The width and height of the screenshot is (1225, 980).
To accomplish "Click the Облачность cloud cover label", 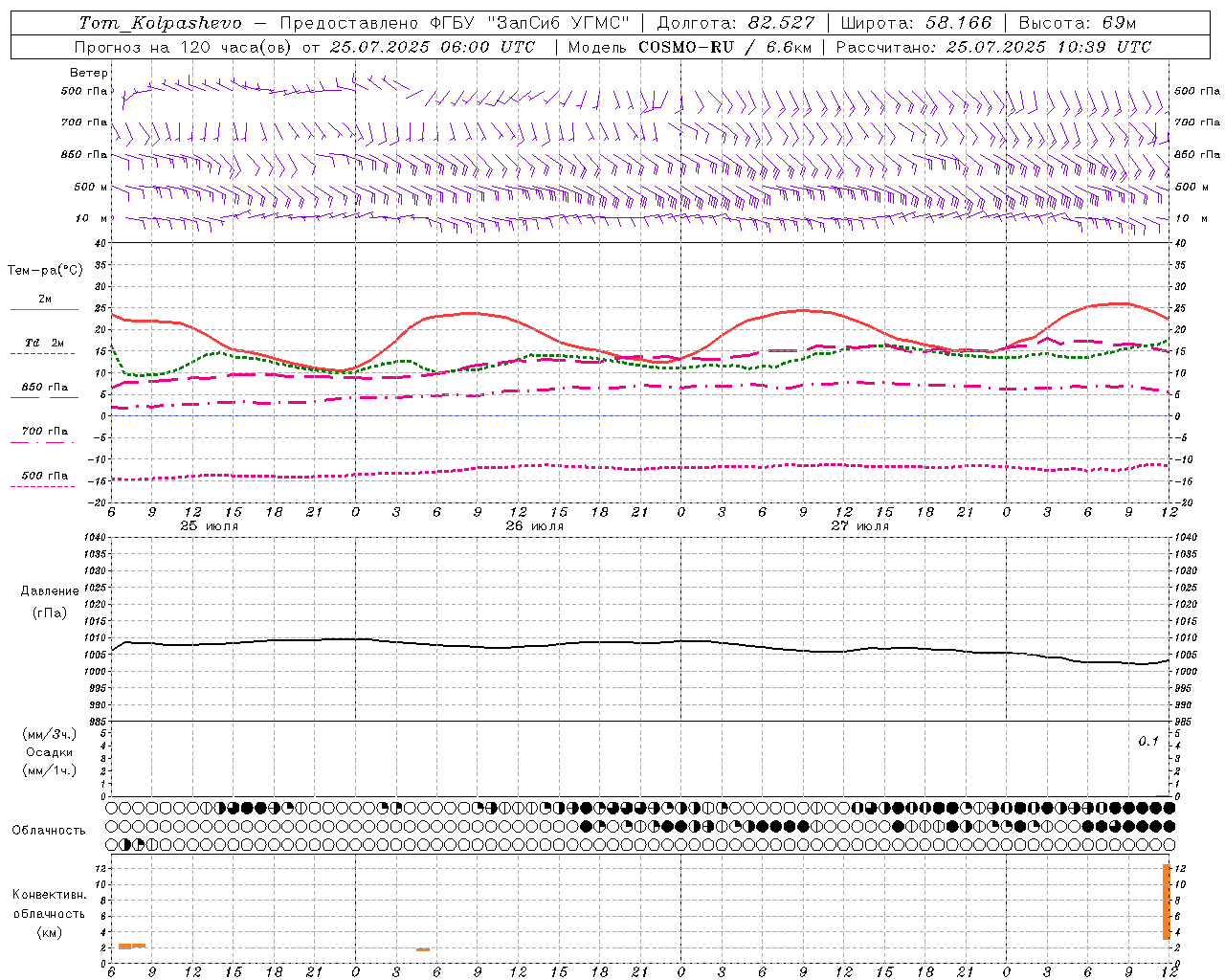I will [49, 831].
